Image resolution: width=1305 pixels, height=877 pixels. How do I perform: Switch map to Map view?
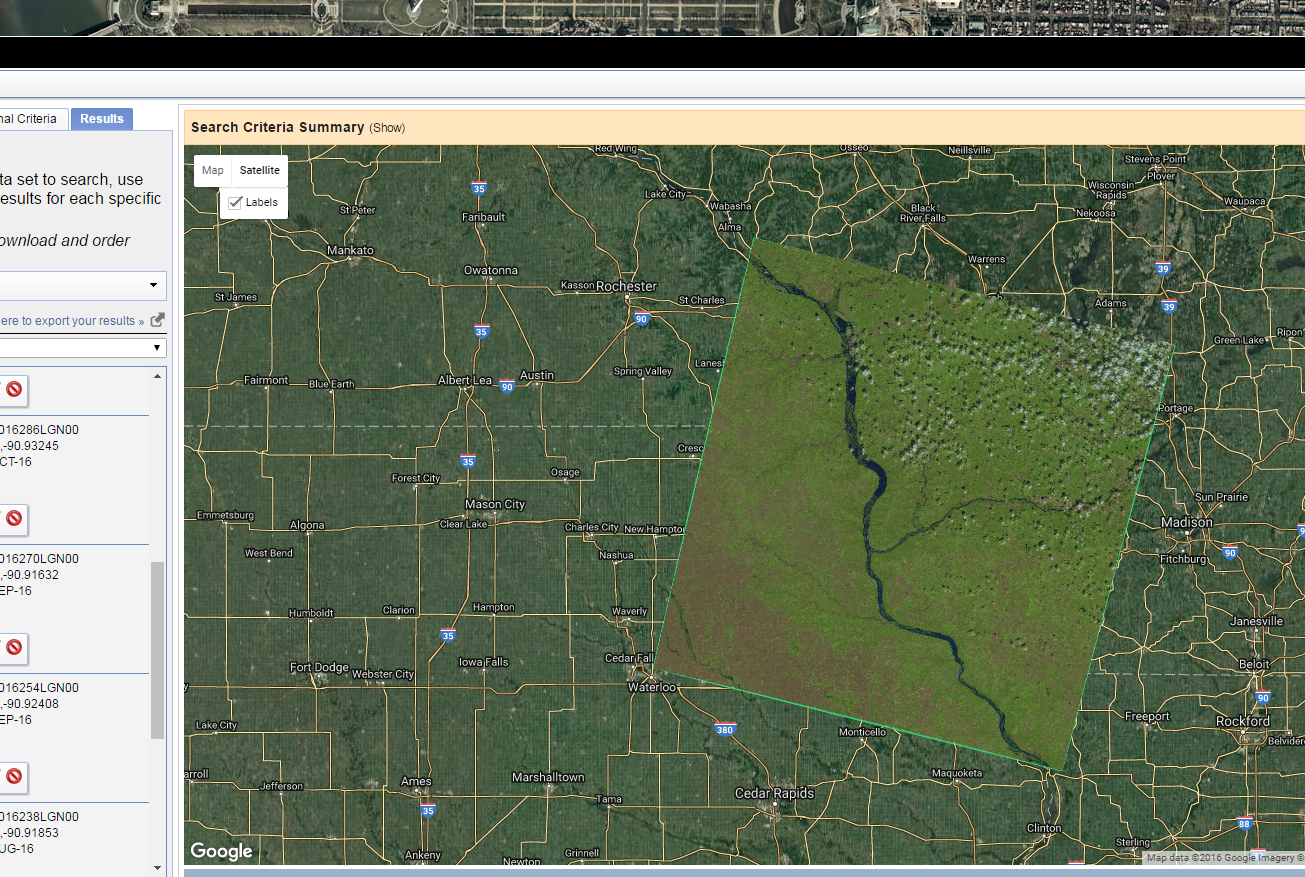click(x=213, y=170)
